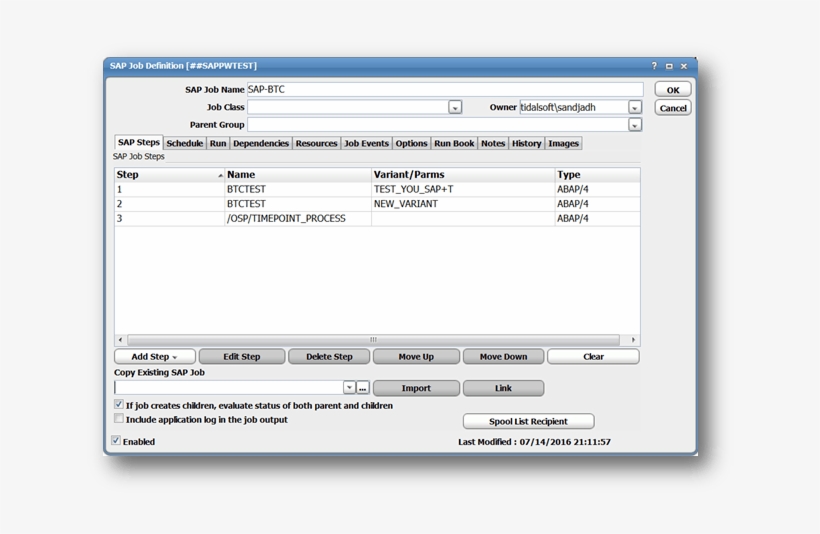Switch to the Schedule tab
This screenshot has width=820, height=534.
tap(185, 143)
